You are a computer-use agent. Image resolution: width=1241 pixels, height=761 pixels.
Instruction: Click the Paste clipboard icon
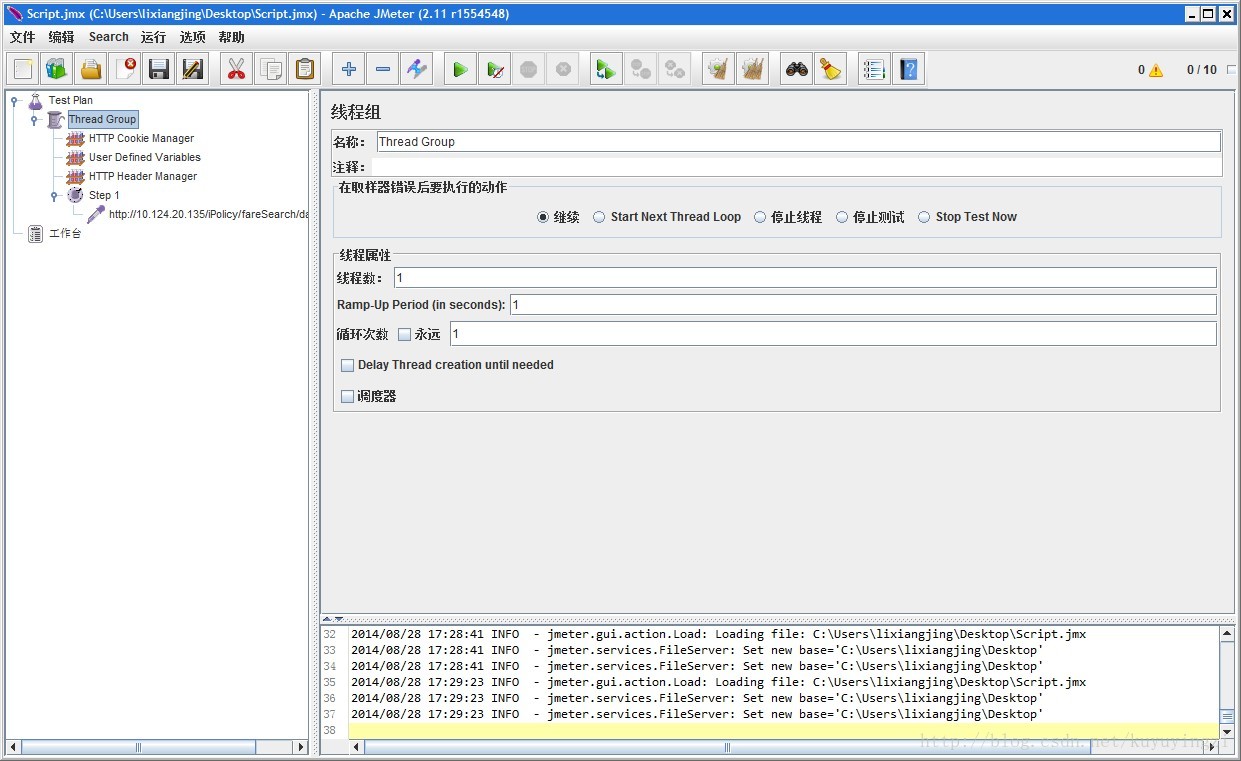click(x=305, y=69)
